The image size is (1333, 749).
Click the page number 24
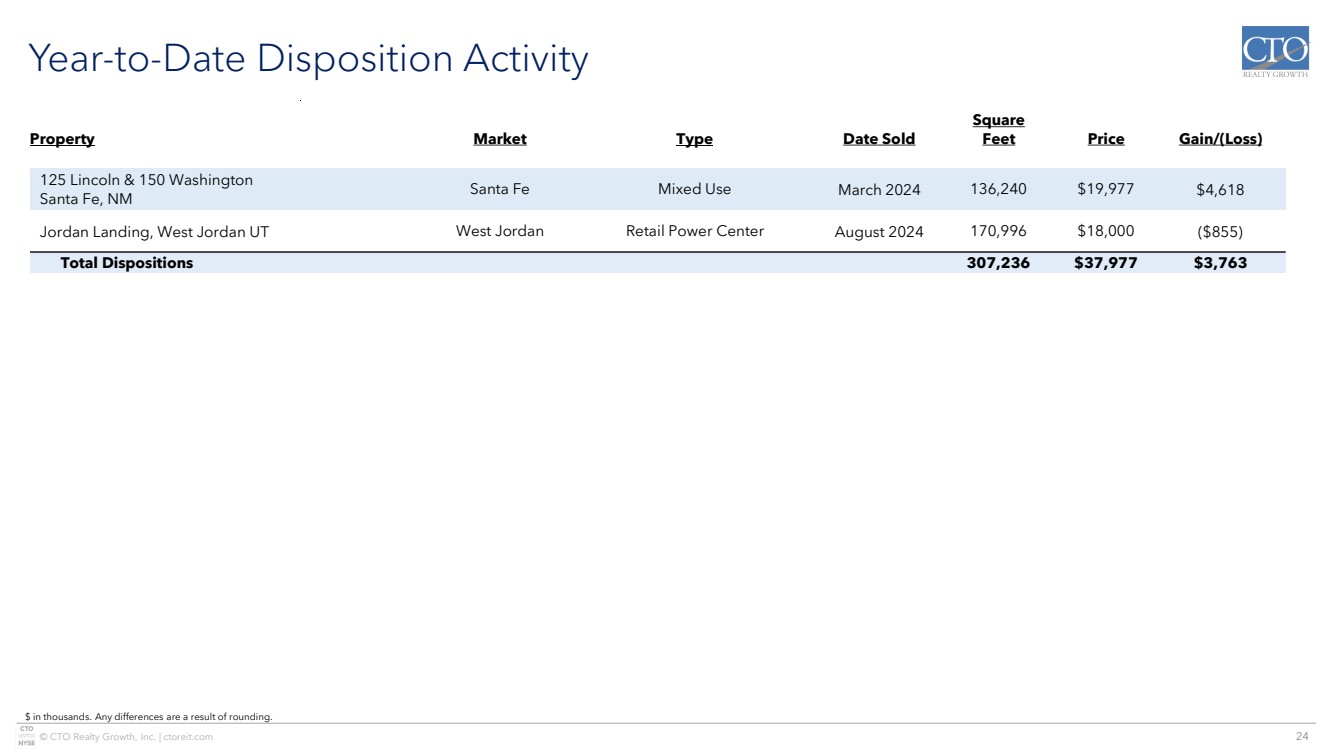click(x=1301, y=737)
